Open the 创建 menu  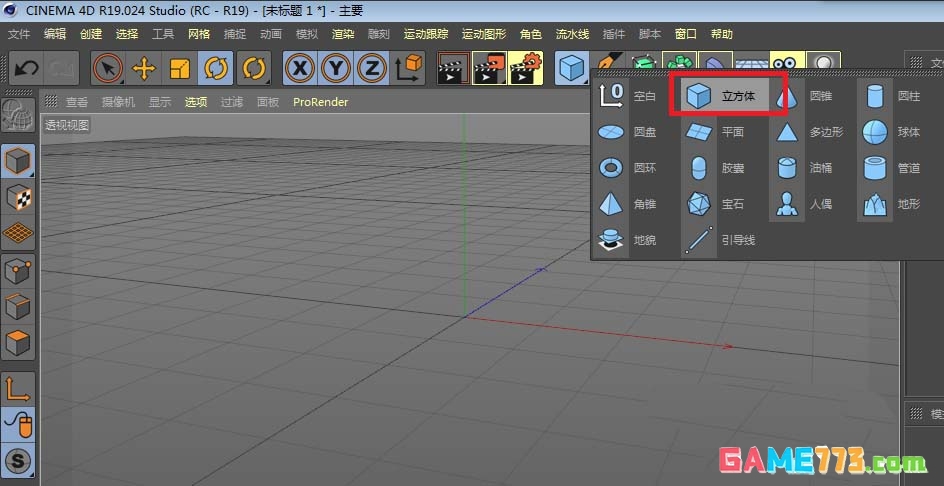coord(91,34)
